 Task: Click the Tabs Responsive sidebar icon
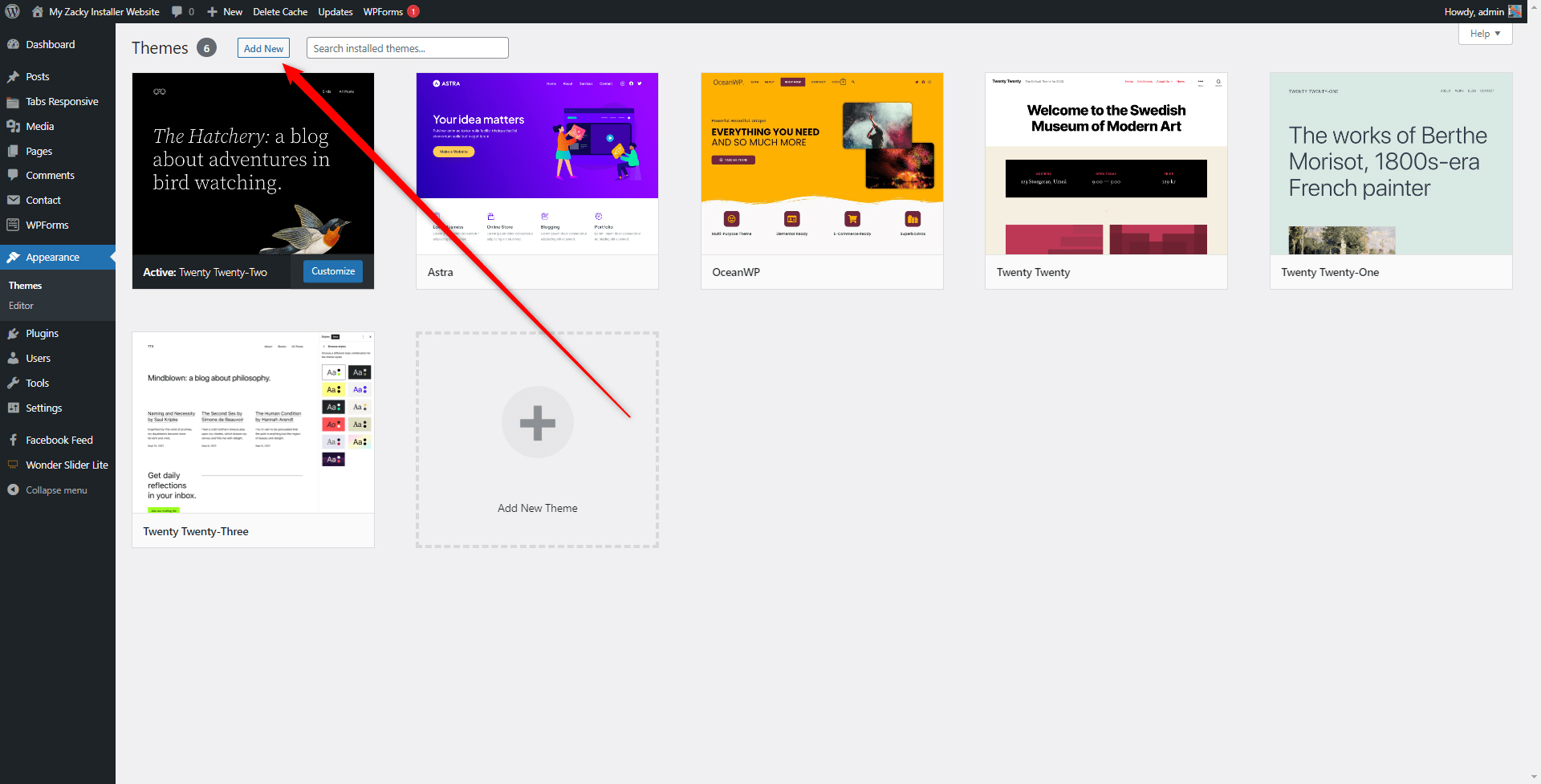[x=13, y=102]
